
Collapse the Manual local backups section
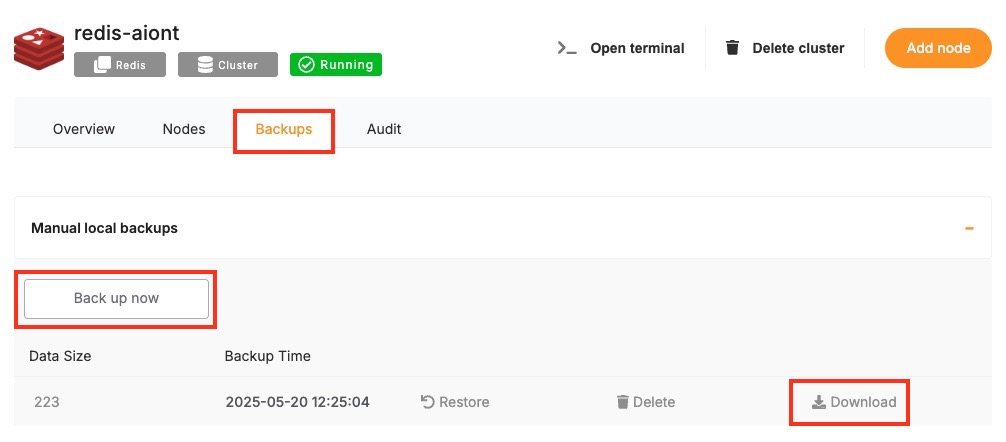tap(968, 228)
